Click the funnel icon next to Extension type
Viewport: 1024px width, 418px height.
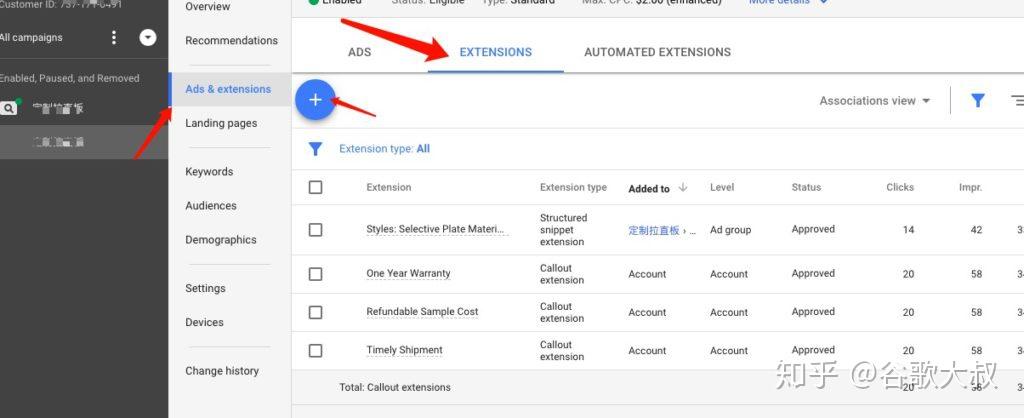click(315, 149)
